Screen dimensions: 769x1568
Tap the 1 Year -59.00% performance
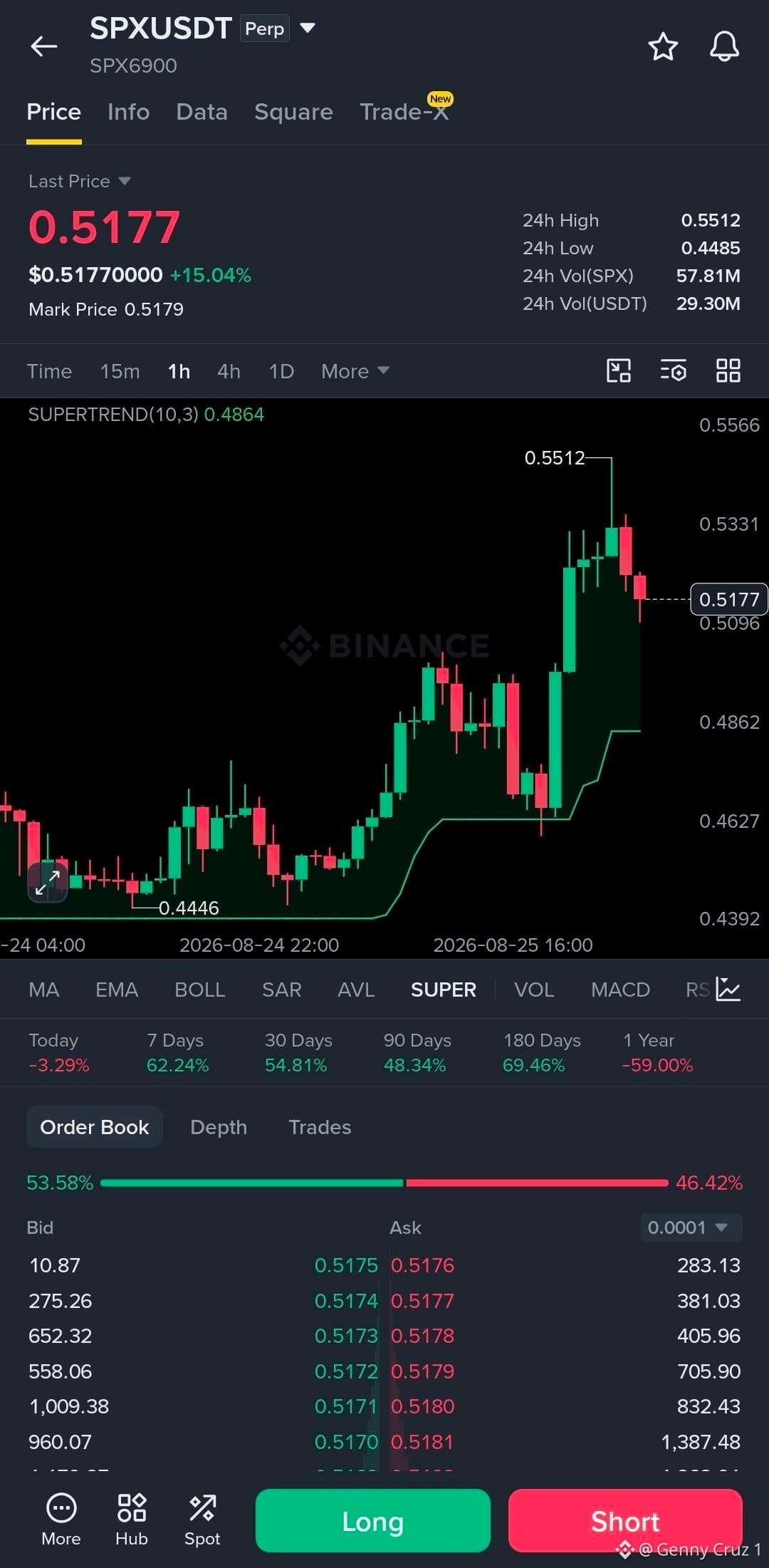coord(656,1052)
